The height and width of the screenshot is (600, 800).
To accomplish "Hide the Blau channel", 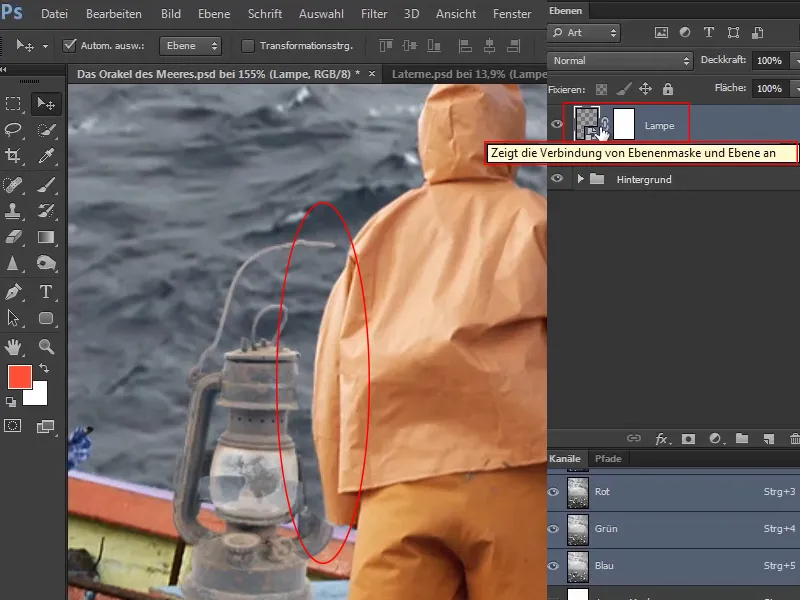I will click(553, 565).
